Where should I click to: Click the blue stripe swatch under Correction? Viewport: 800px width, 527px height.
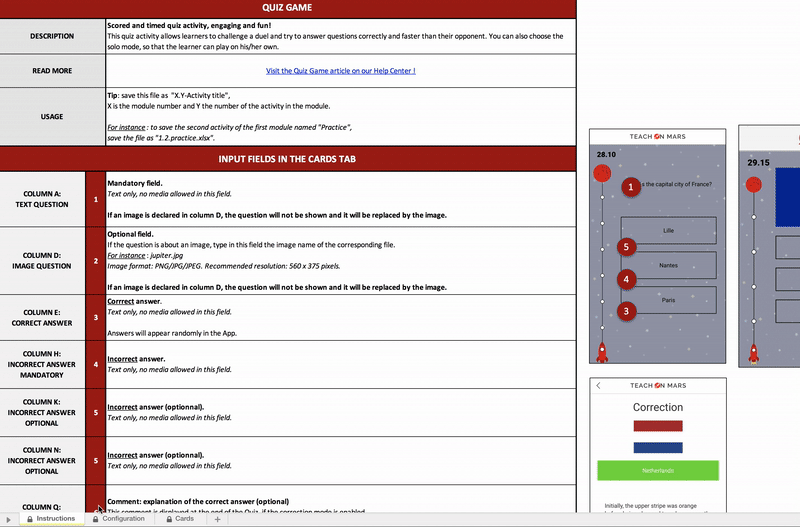tap(658, 447)
